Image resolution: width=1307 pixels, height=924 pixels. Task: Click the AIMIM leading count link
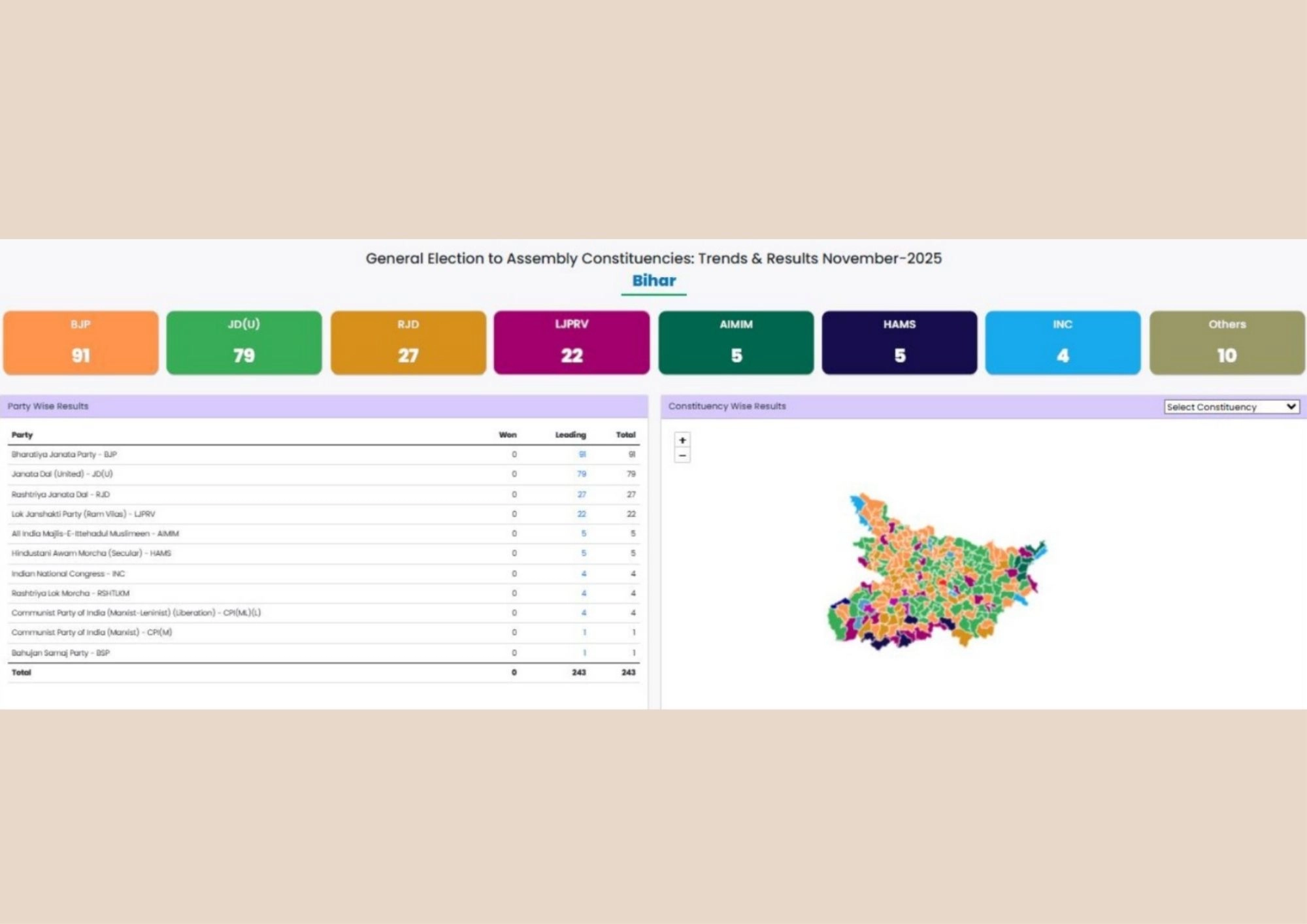coord(584,534)
